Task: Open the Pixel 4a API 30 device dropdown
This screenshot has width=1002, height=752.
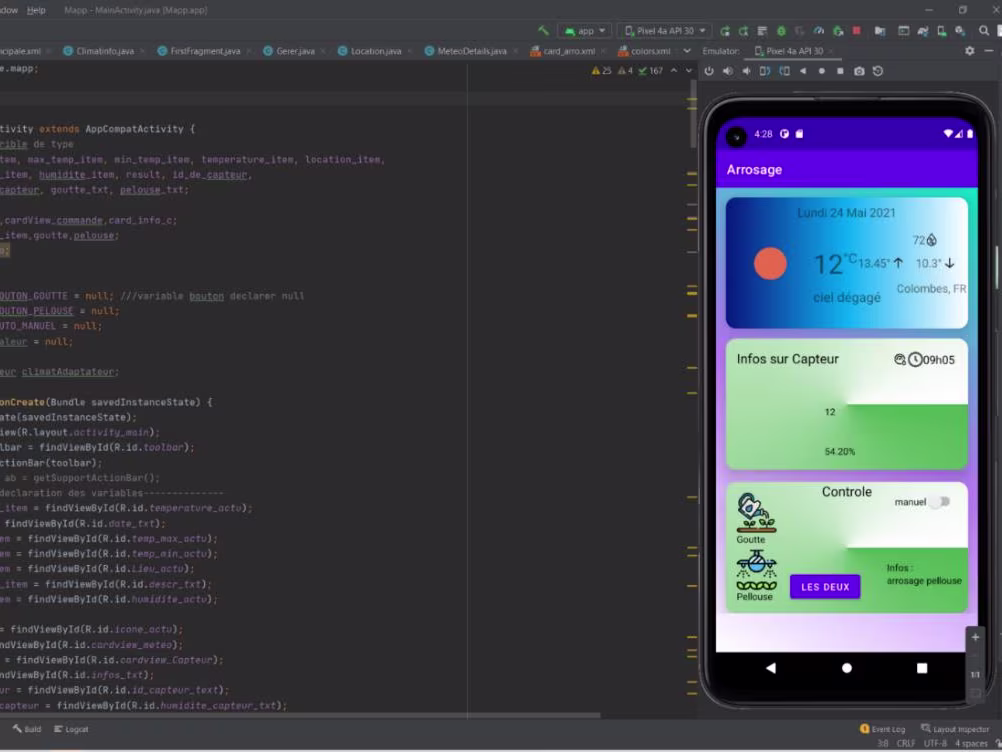Action: point(665,31)
